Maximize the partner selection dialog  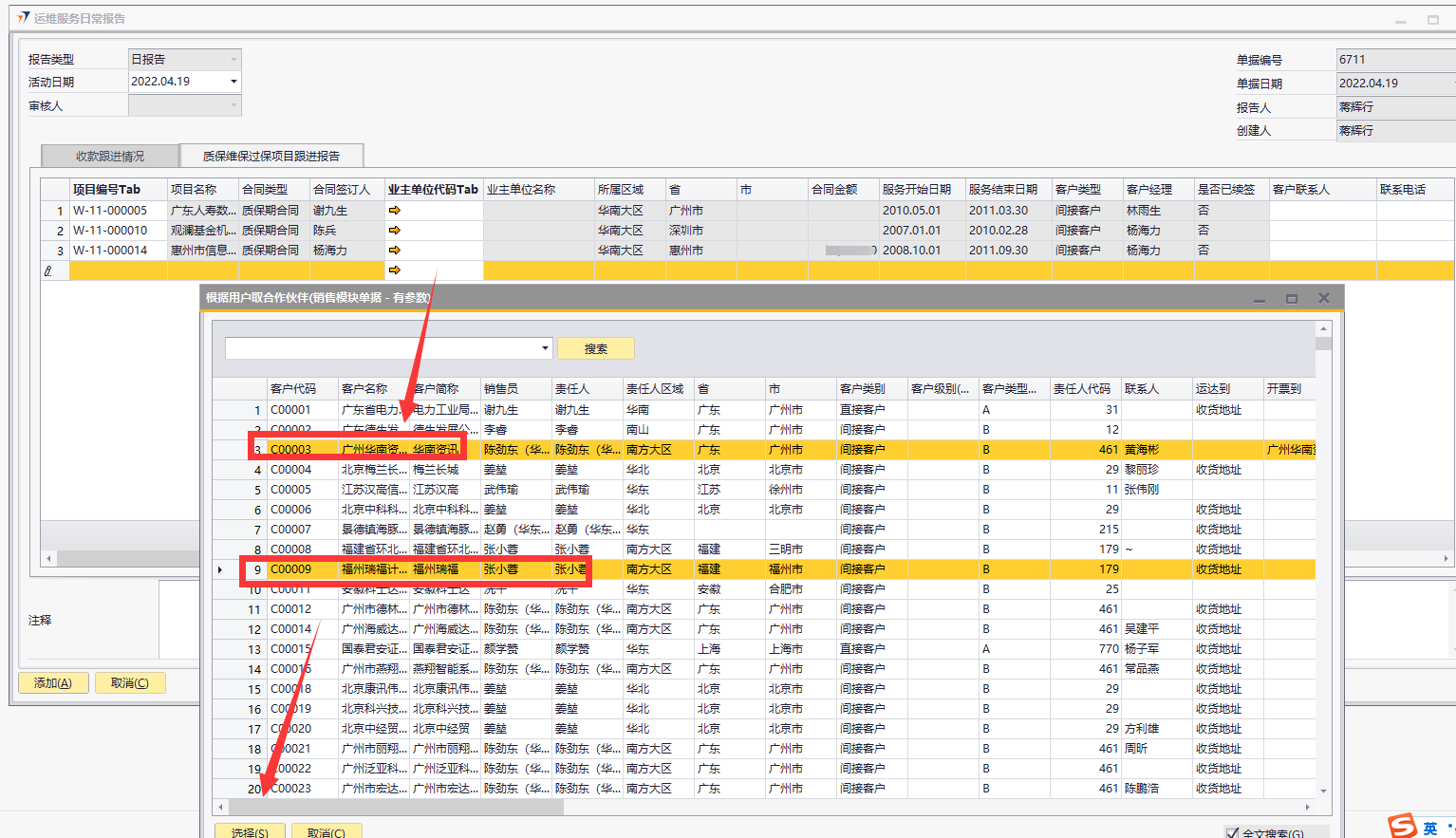[x=1291, y=299]
